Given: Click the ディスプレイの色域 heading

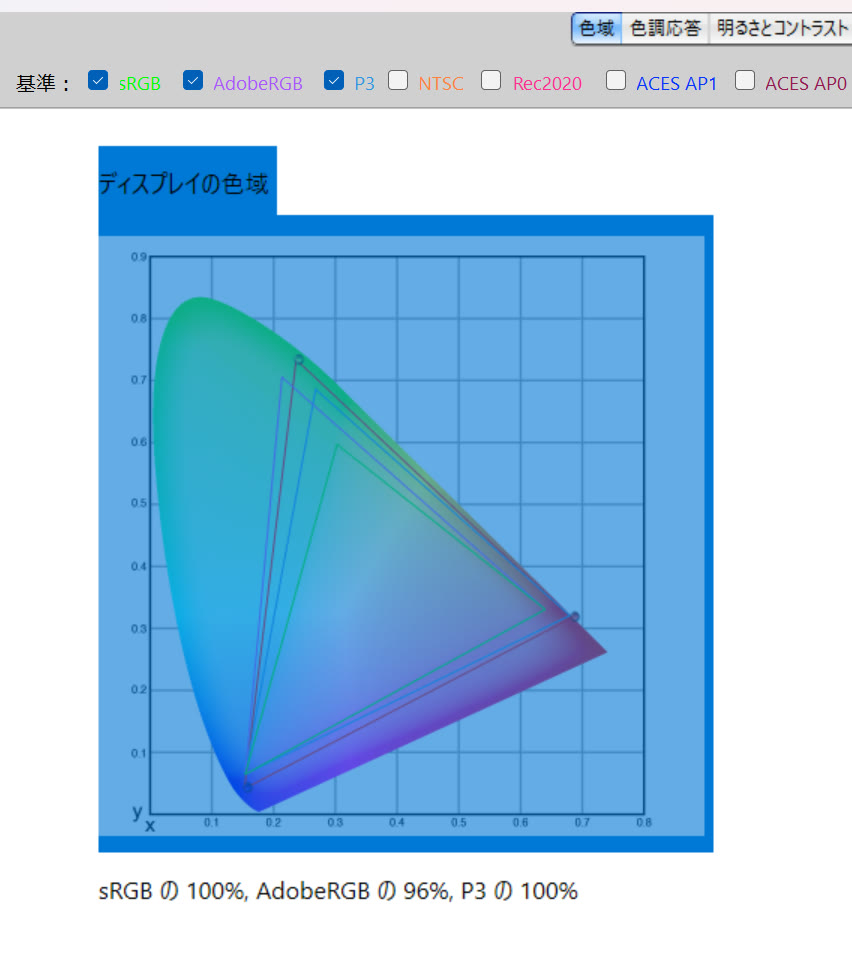Looking at the screenshot, I should (x=184, y=184).
